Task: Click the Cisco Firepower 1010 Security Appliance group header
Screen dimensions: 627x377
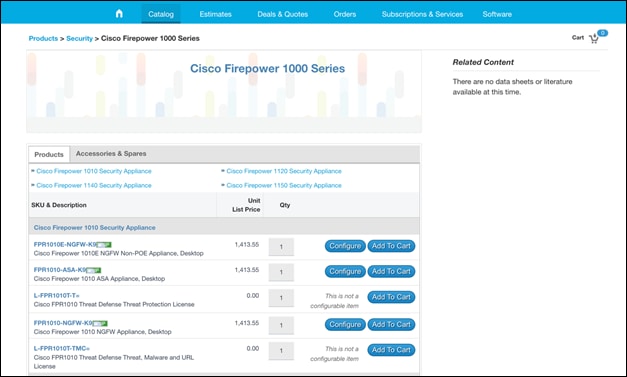Action: 94,227
